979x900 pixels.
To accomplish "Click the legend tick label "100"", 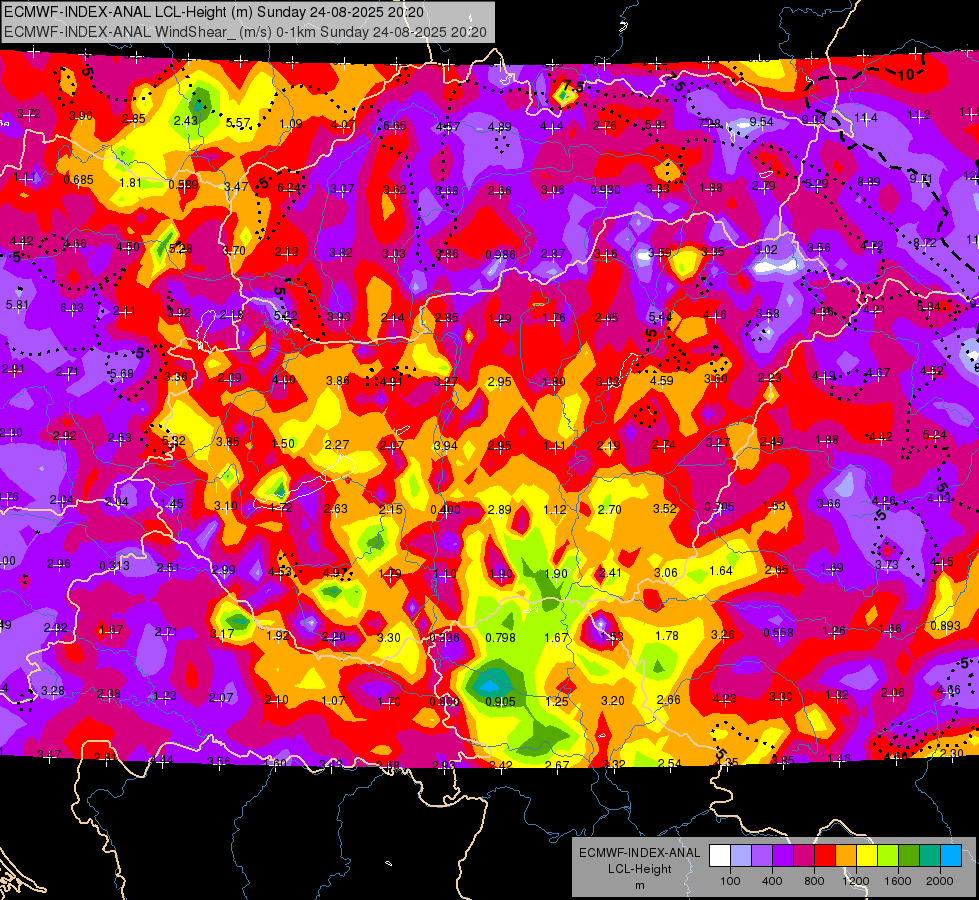I will 730,881.
